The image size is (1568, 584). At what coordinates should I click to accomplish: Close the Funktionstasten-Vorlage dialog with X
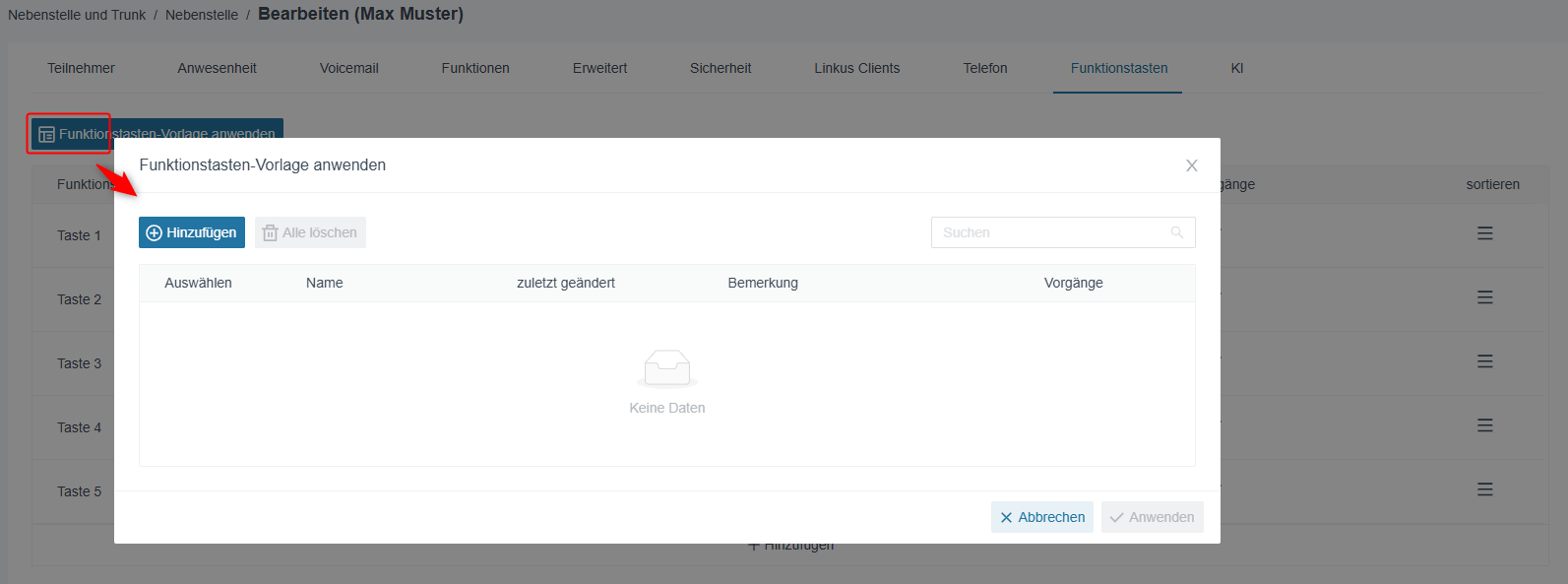1192,165
